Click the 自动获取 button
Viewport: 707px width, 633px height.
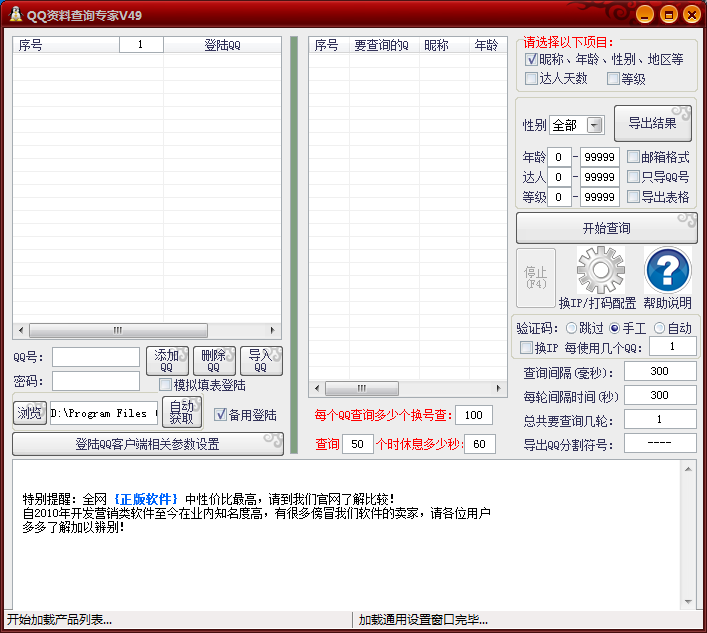pyautogui.click(x=182, y=412)
